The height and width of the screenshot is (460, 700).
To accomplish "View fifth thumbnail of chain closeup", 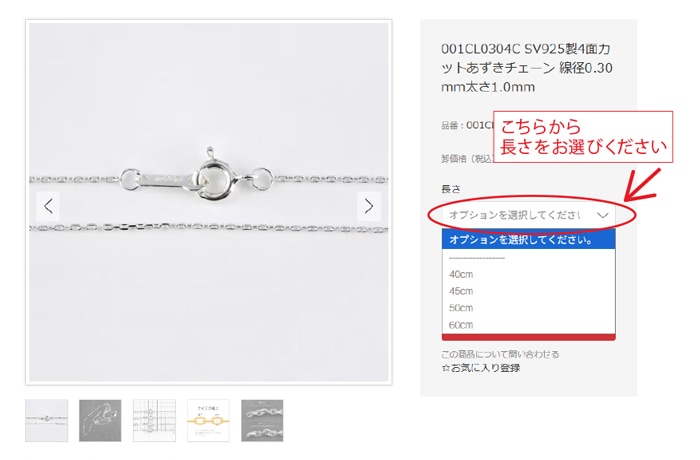I will click(x=262, y=420).
